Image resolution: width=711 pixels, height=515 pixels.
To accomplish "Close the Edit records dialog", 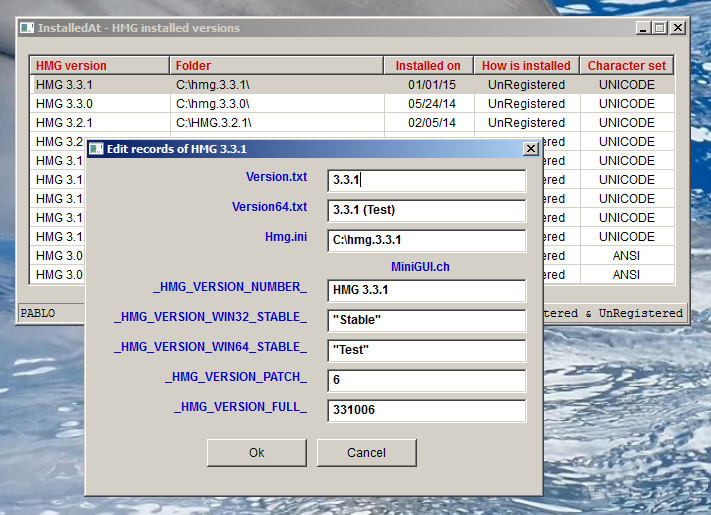I will (531, 149).
